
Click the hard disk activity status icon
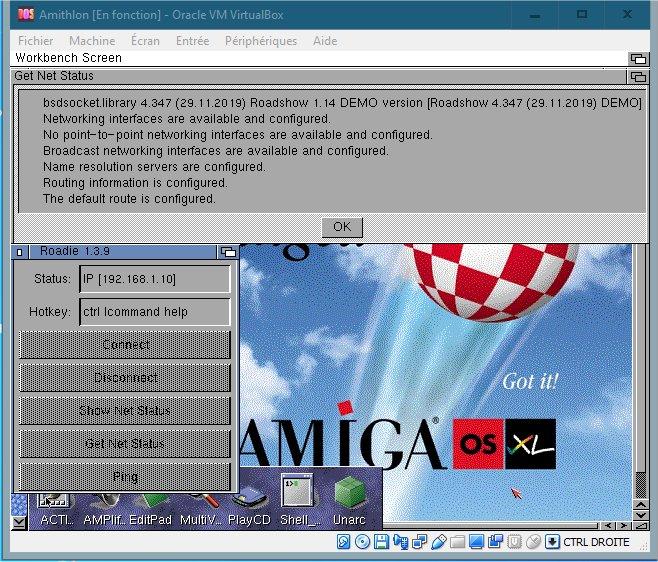[x=343, y=542]
